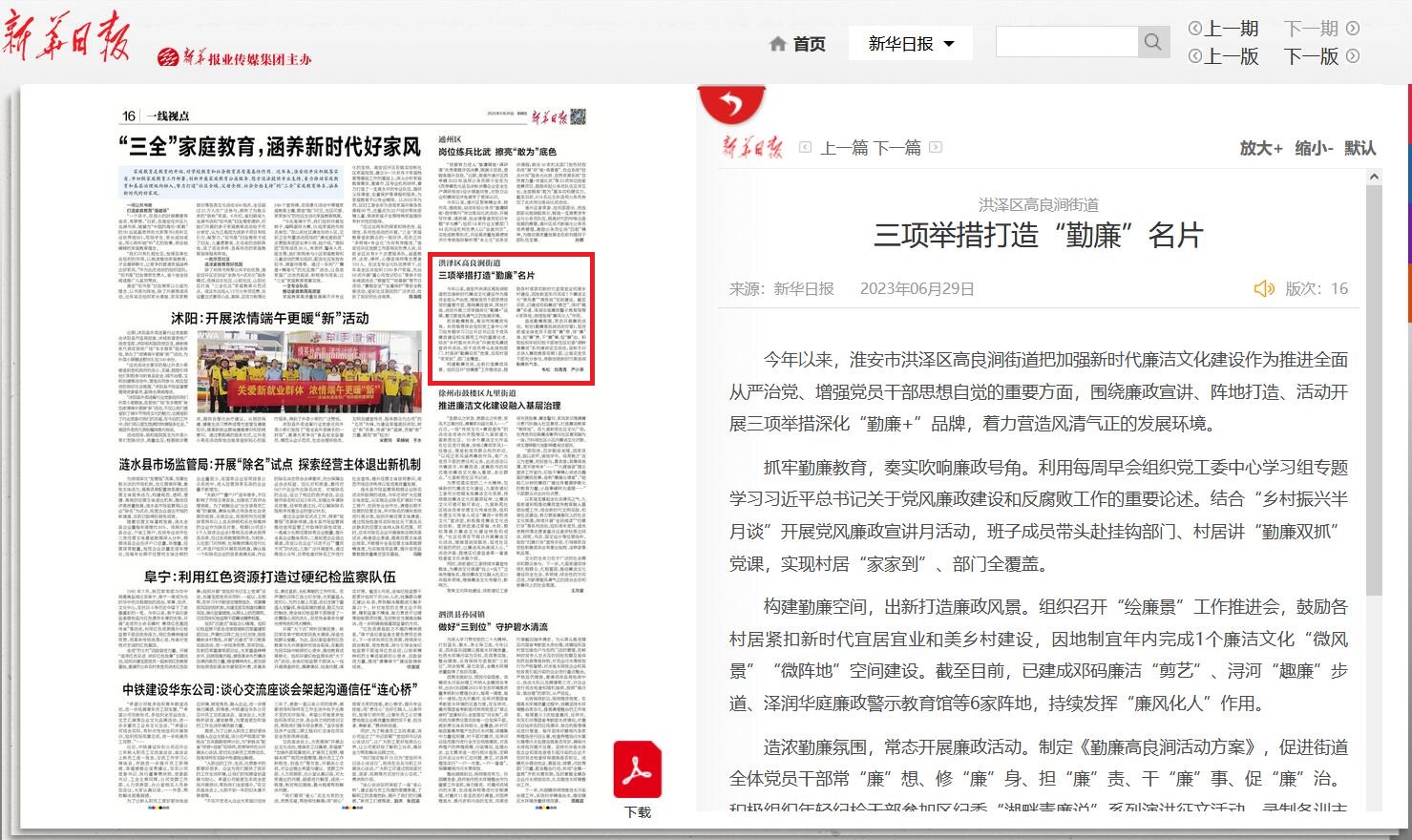Click the article scrollbar up arrow

(1374, 177)
